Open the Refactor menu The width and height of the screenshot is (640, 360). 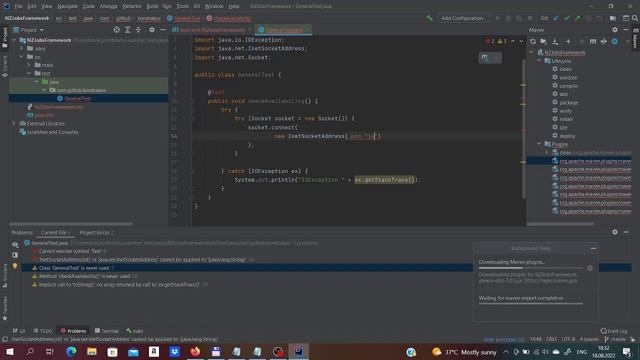point(131,6)
